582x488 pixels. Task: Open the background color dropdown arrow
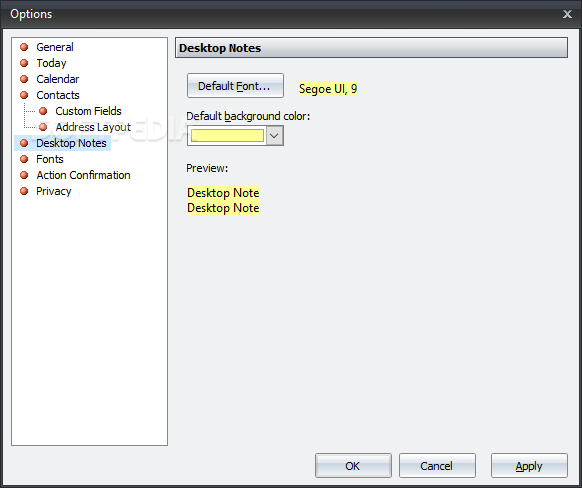[274, 135]
